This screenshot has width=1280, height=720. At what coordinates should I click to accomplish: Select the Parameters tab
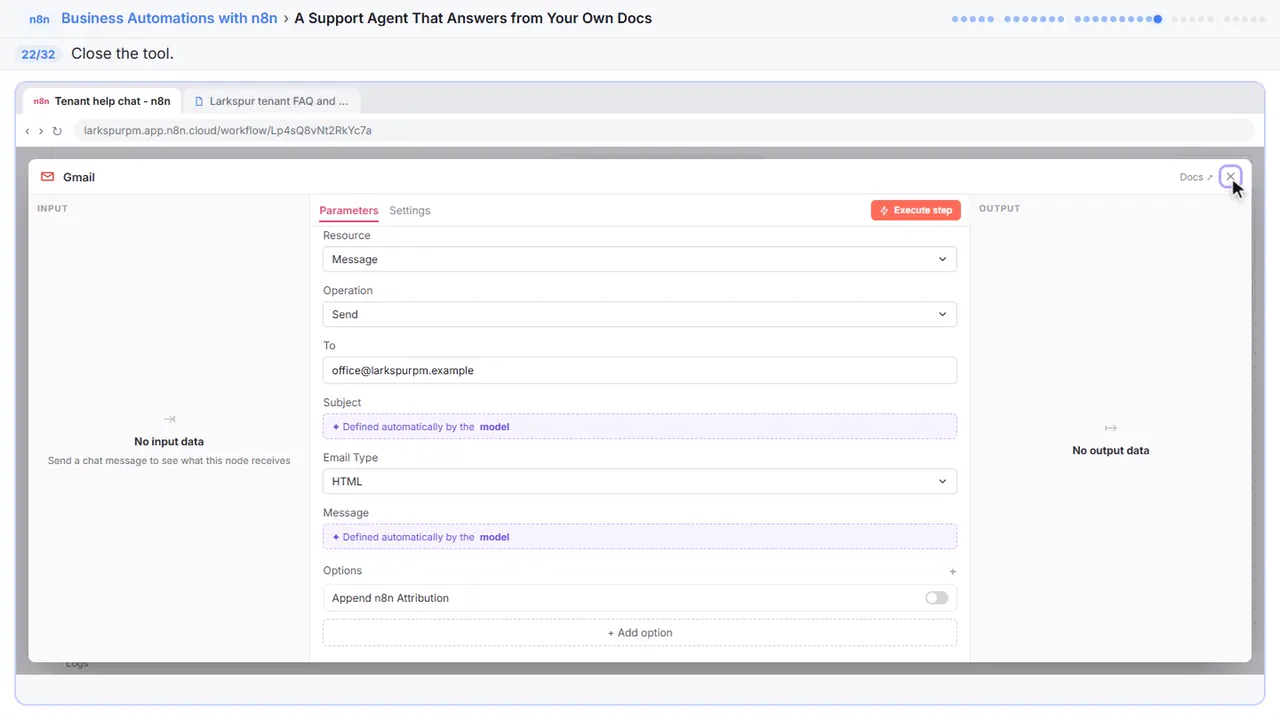[x=349, y=211]
